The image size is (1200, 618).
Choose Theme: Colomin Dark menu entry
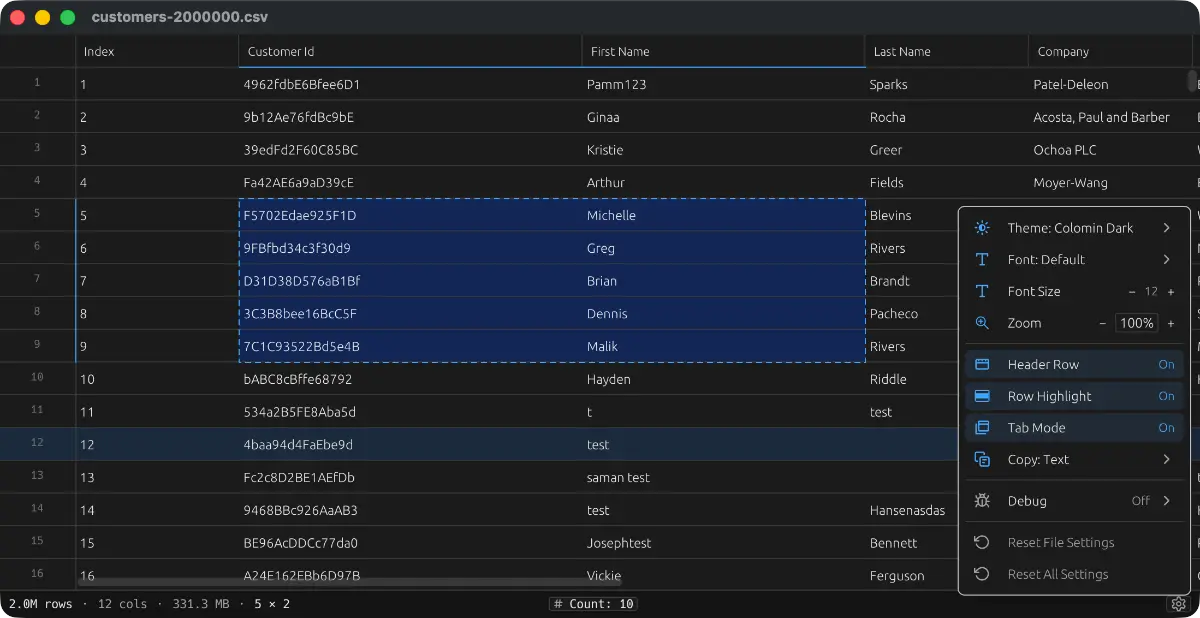point(1075,228)
